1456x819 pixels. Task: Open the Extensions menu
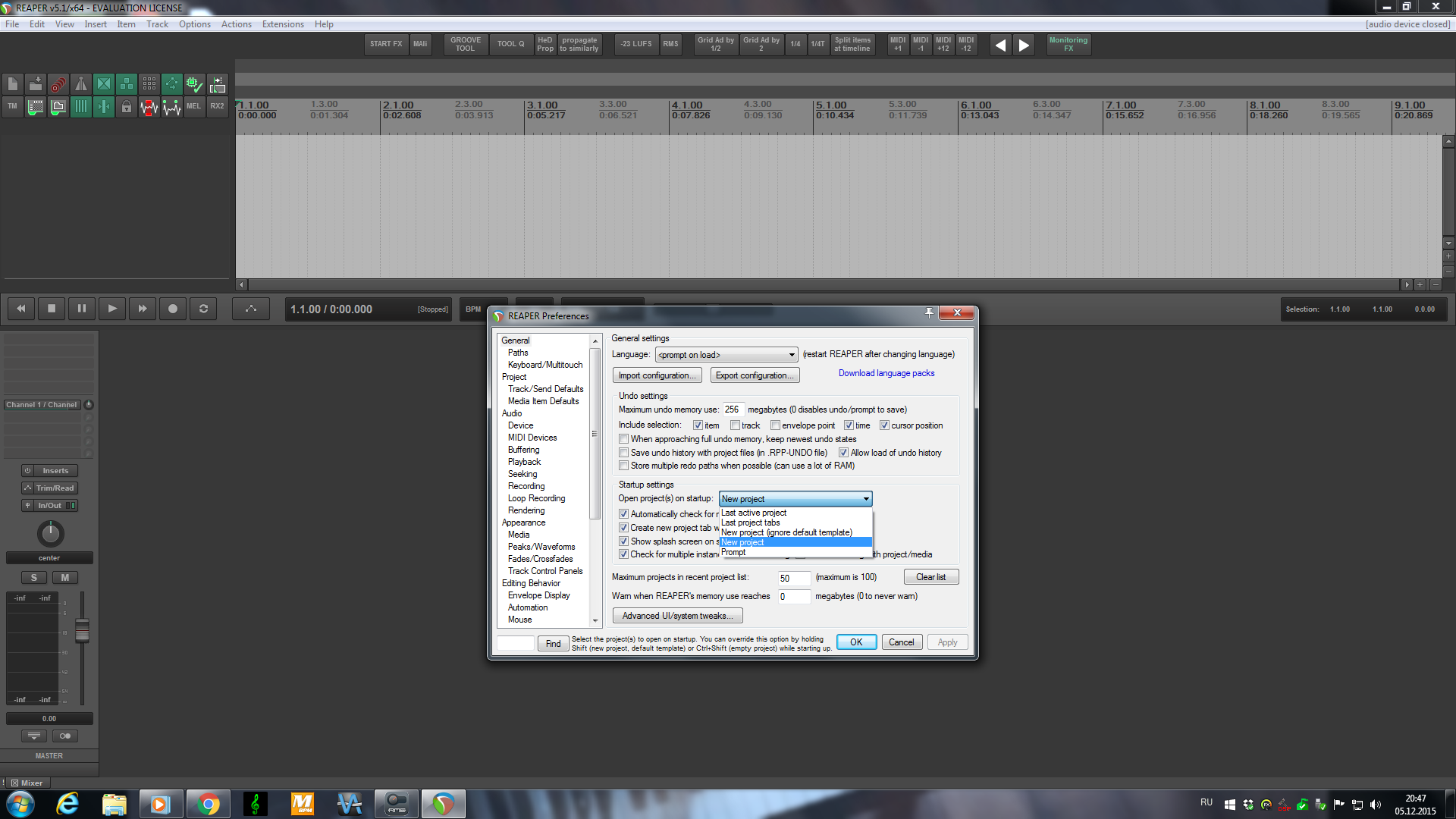[x=283, y=24]
